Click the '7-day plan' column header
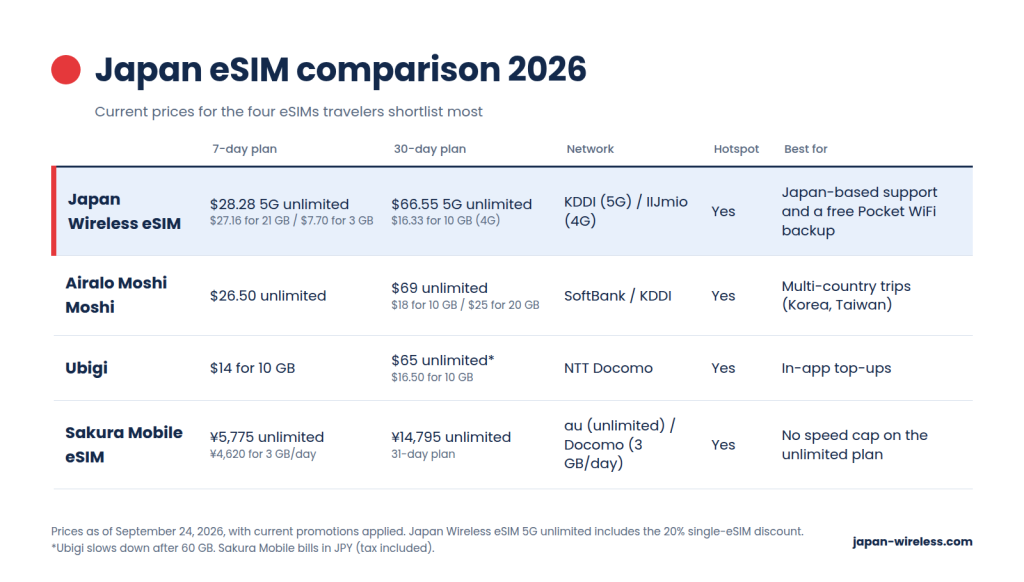 [244, 149]
